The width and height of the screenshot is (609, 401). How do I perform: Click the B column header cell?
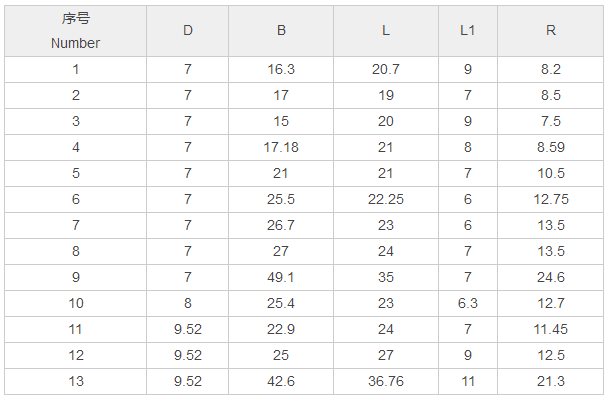(281, 30)
